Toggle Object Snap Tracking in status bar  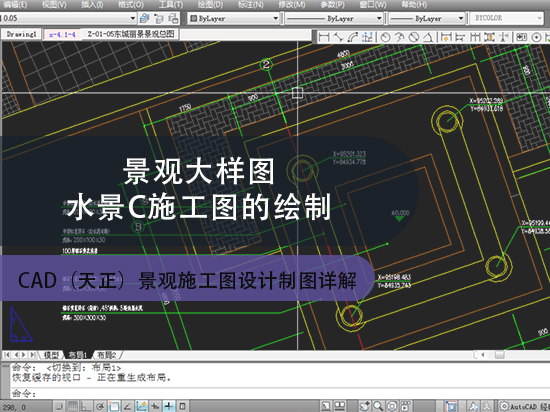coord(128,406)
